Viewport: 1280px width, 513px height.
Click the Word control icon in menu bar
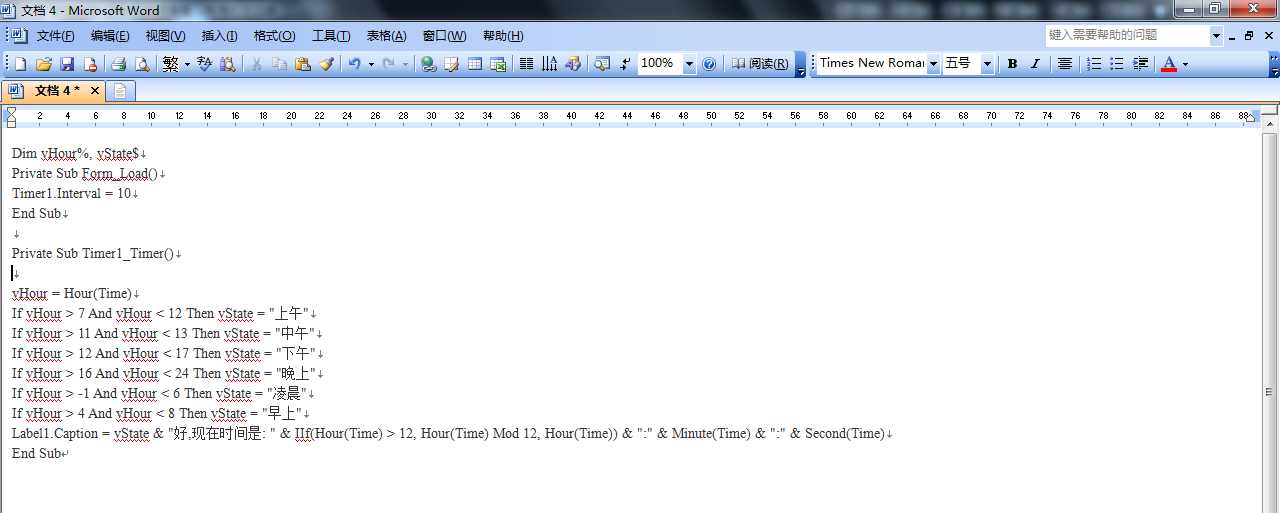[x=19, y=35]
